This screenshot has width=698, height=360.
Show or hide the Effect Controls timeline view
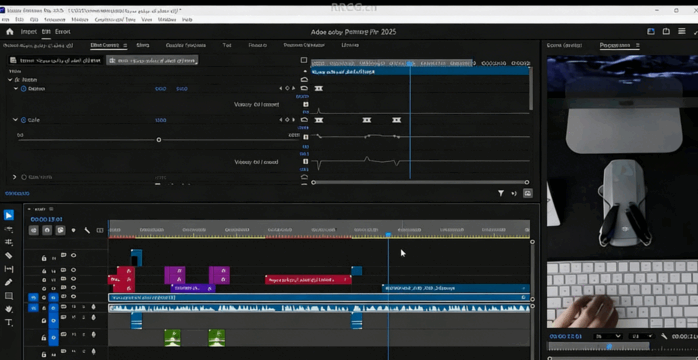point(304,60)
